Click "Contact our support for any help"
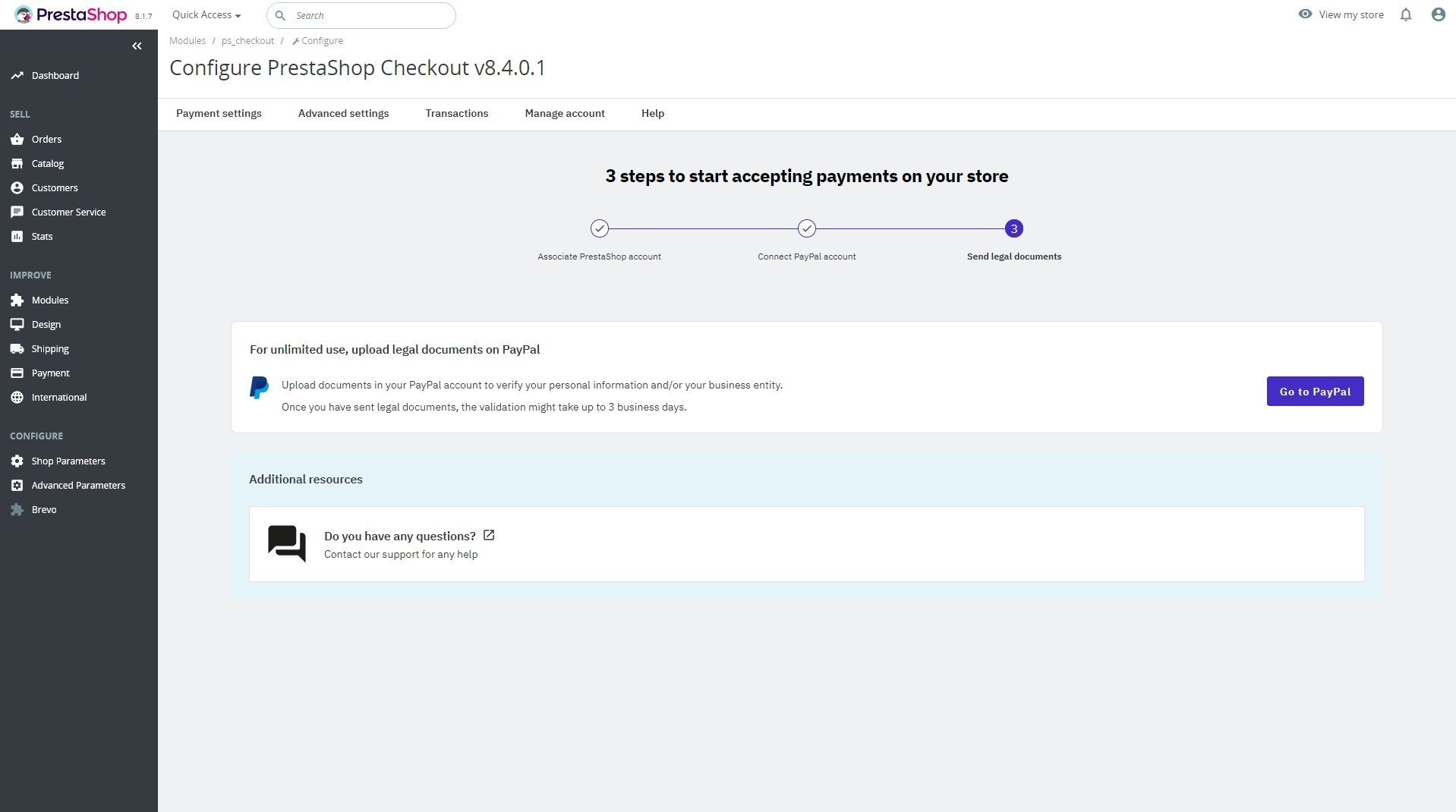 coord(401,555)
